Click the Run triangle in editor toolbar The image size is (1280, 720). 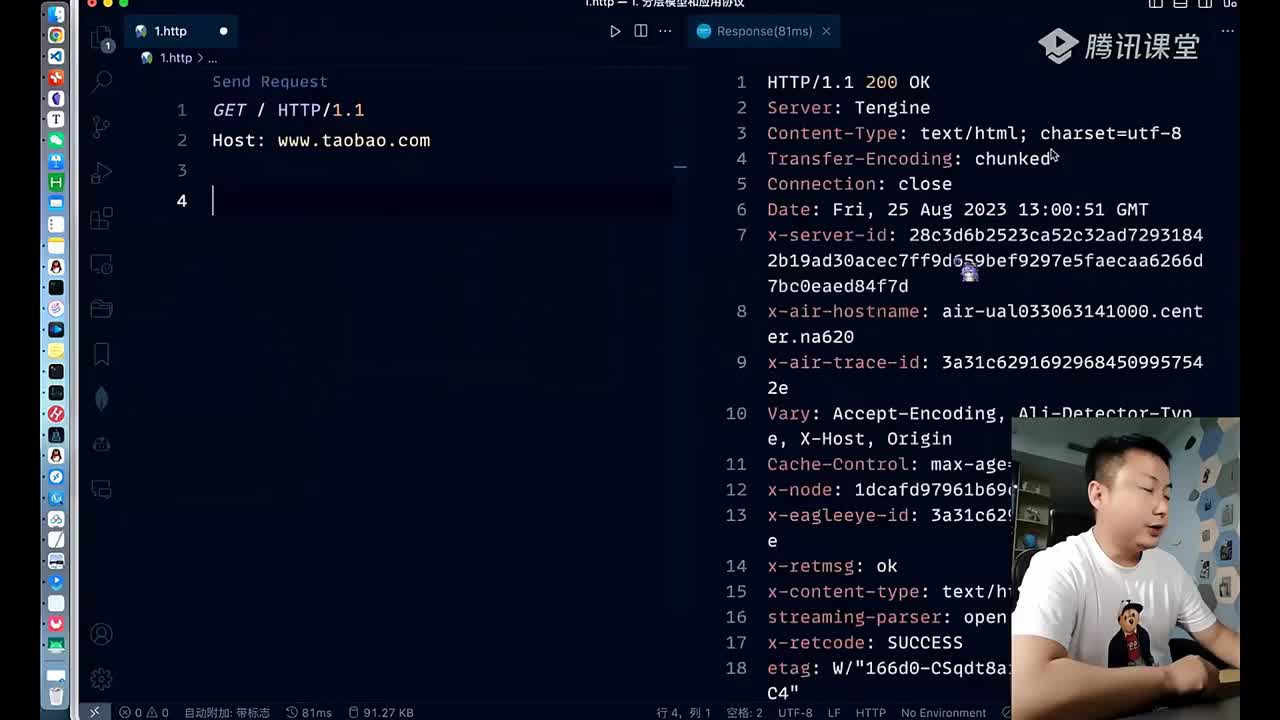pos(615,31)
